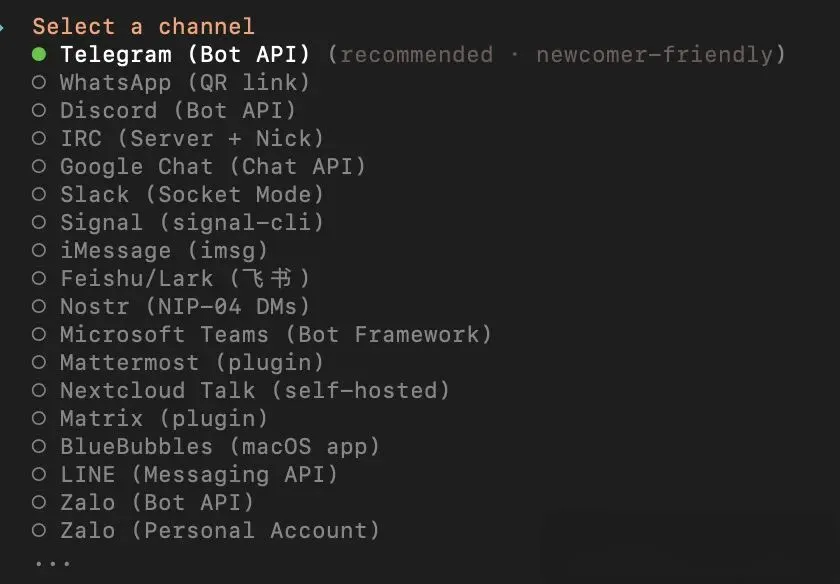
Task: Pick the iMessage (imsg) channel
Action: (x=39, y=250)
